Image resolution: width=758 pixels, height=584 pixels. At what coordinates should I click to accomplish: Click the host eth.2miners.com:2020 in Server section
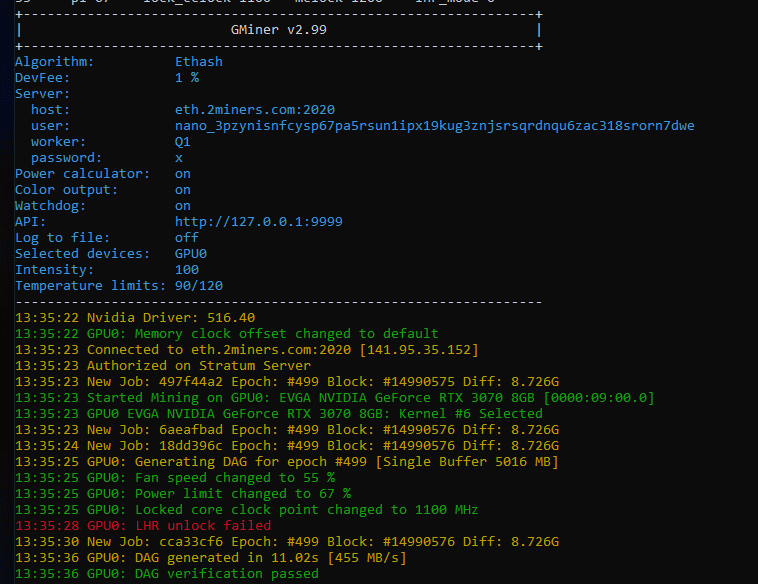[x=255, y=110]
